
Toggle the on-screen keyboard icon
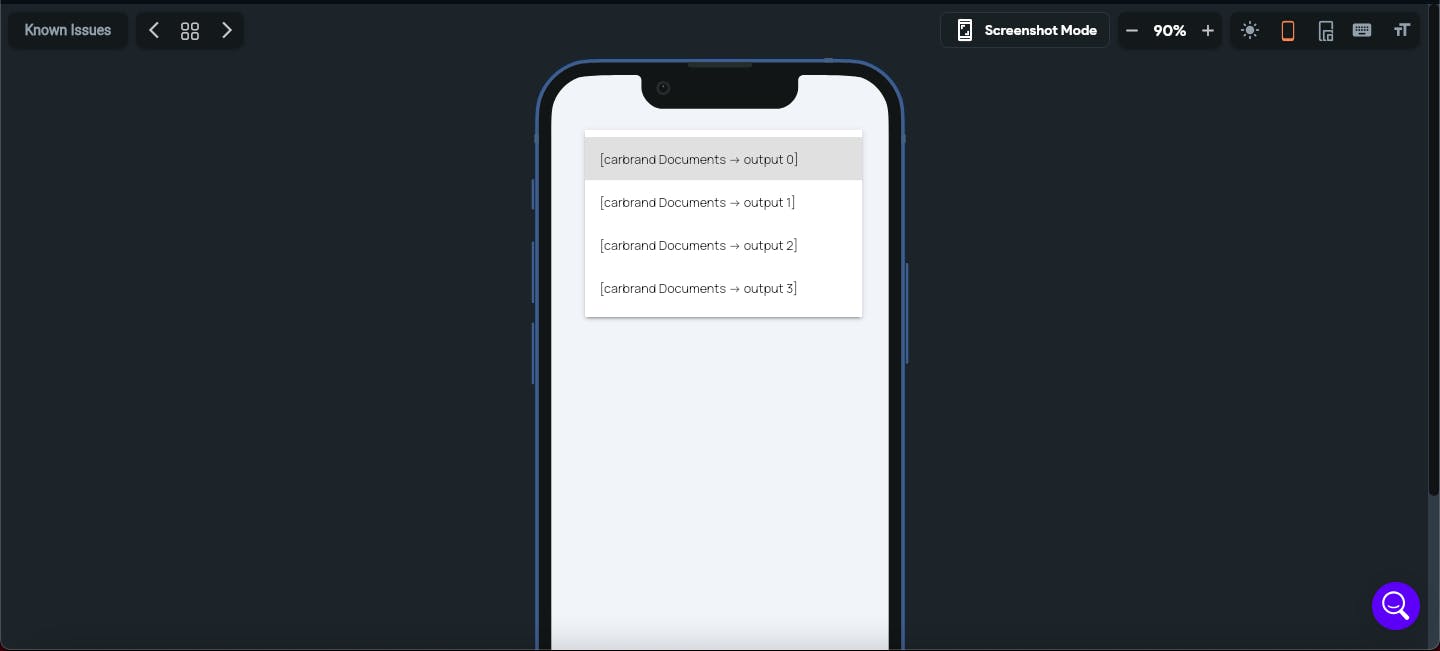(x=1362, y=30)
